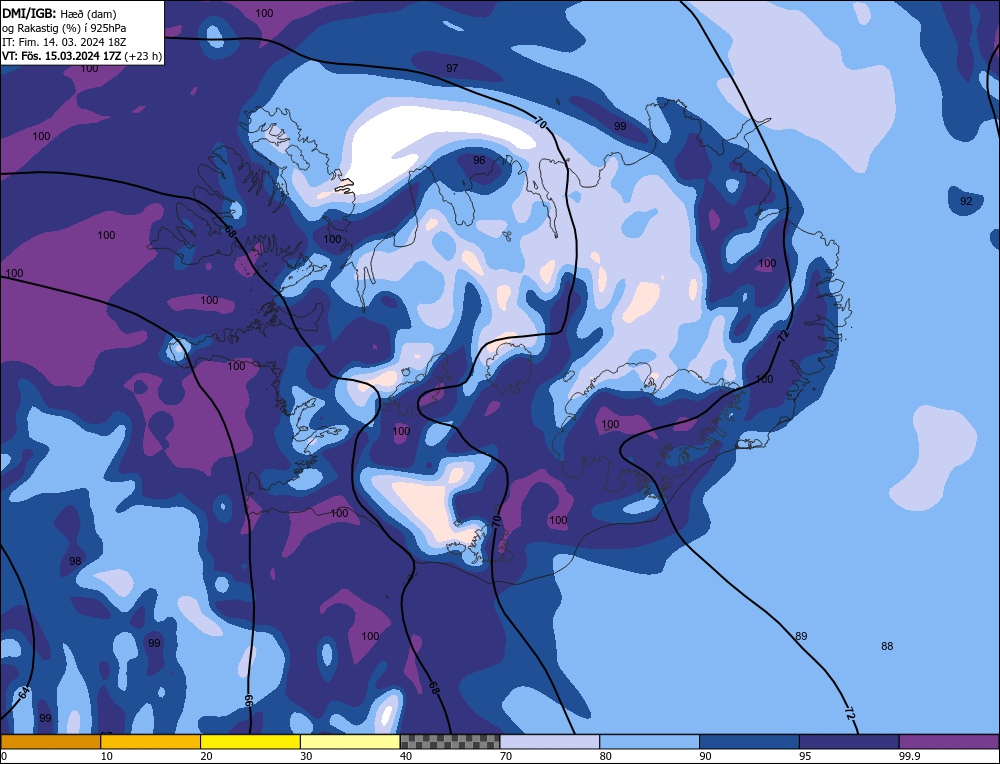Image resolution: width=1000 pixels, height=764 pixels.
Task: Click the humidity value 96 on the map
Action: 479,160
